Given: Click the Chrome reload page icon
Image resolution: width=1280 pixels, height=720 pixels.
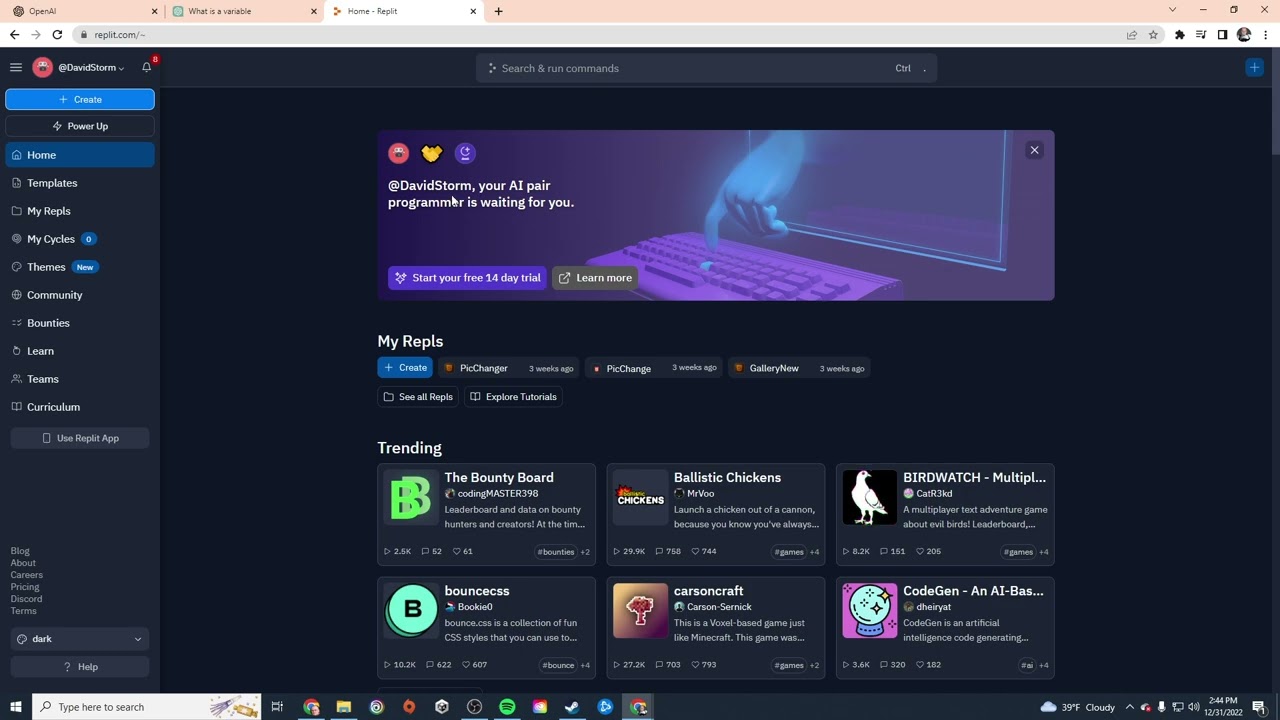Looking at the screenshot, I should [x=57, y=35].
